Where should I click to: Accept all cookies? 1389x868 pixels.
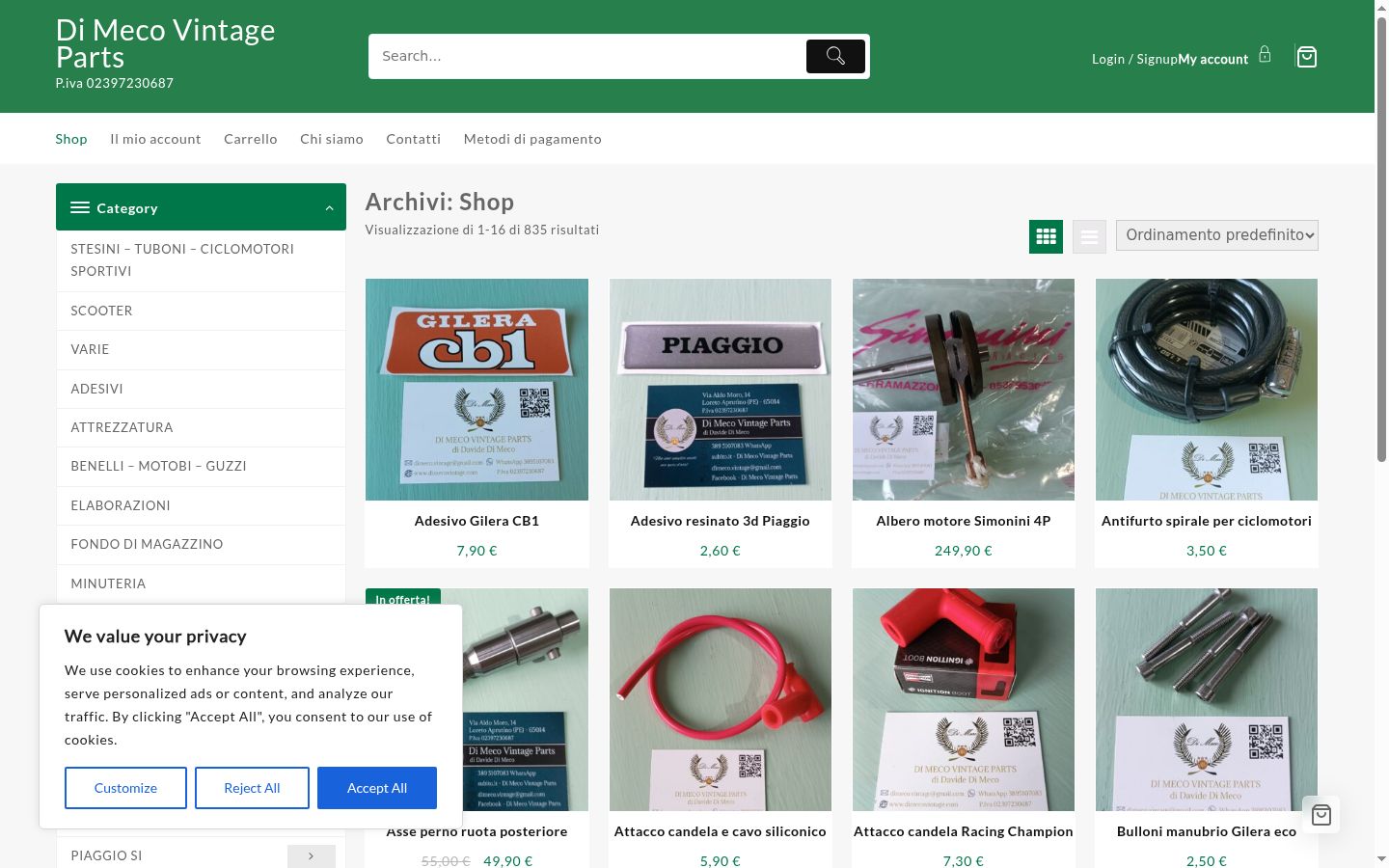pos(377,788)
